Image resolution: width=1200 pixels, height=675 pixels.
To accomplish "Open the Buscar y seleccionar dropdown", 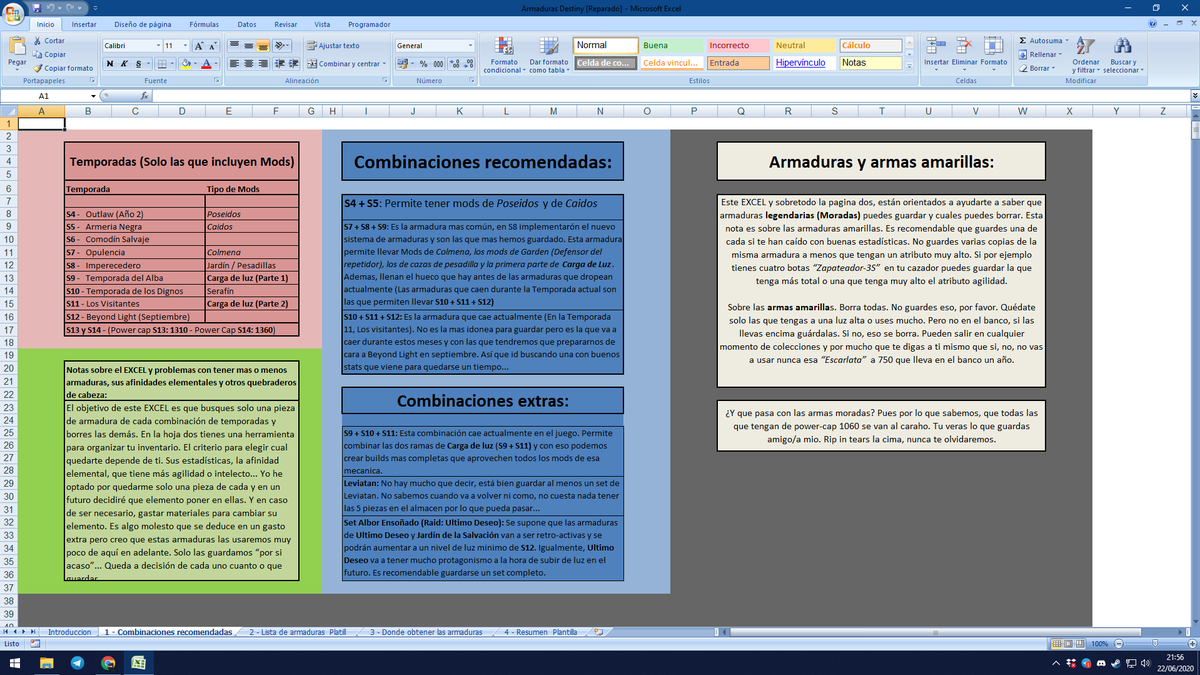I will 1122,56.
